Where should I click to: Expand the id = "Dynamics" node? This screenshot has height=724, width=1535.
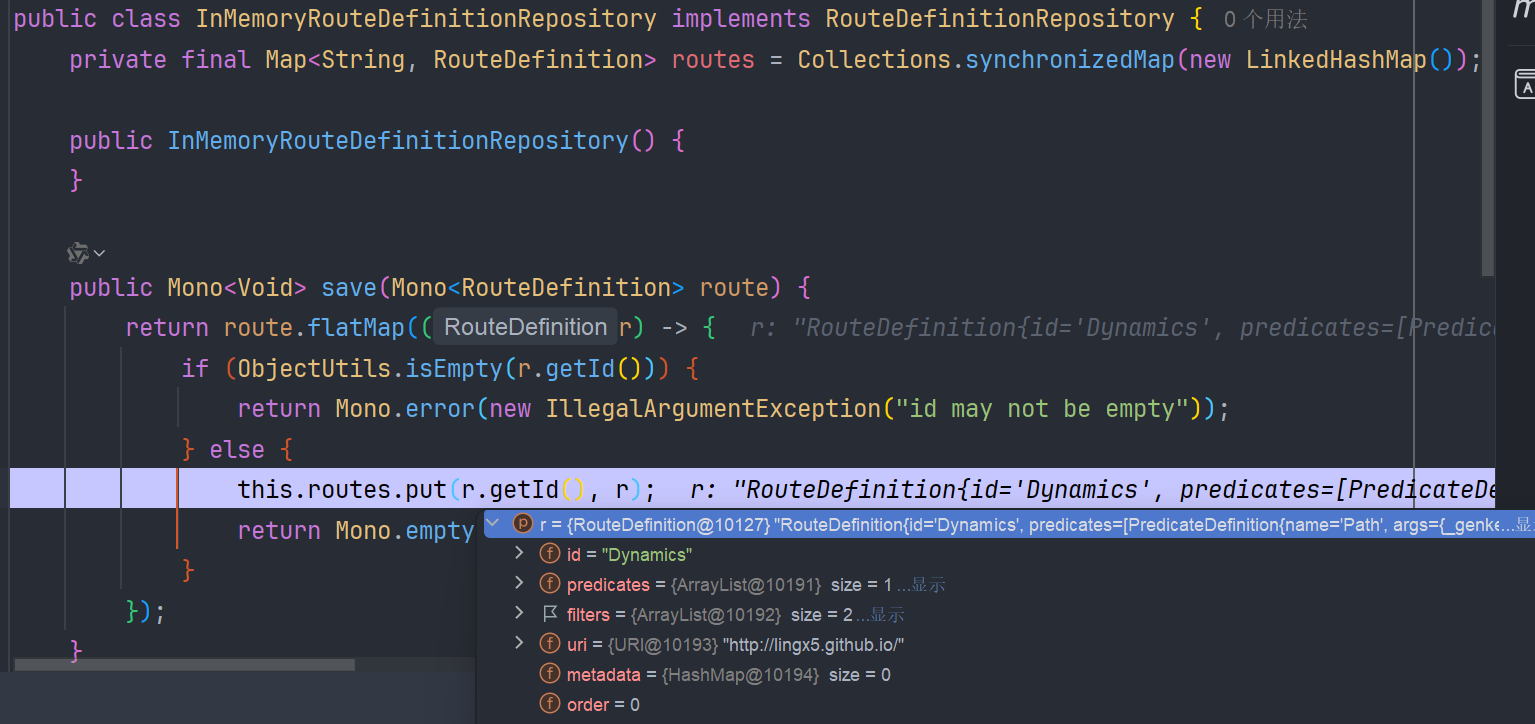click(518, 552)
